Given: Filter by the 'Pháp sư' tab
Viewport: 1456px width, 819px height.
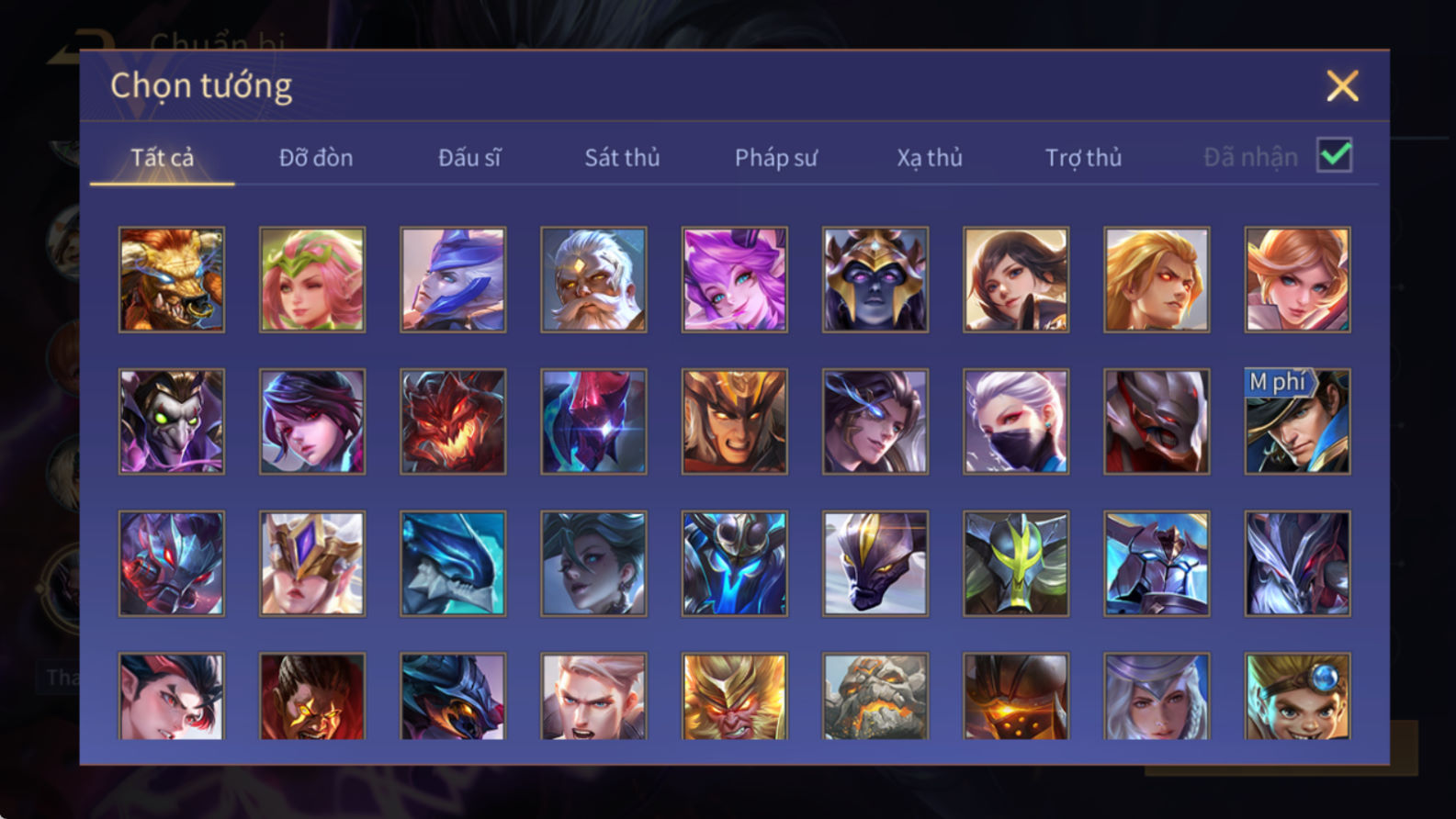Looking at the screenshot, I should pos(775,158).
